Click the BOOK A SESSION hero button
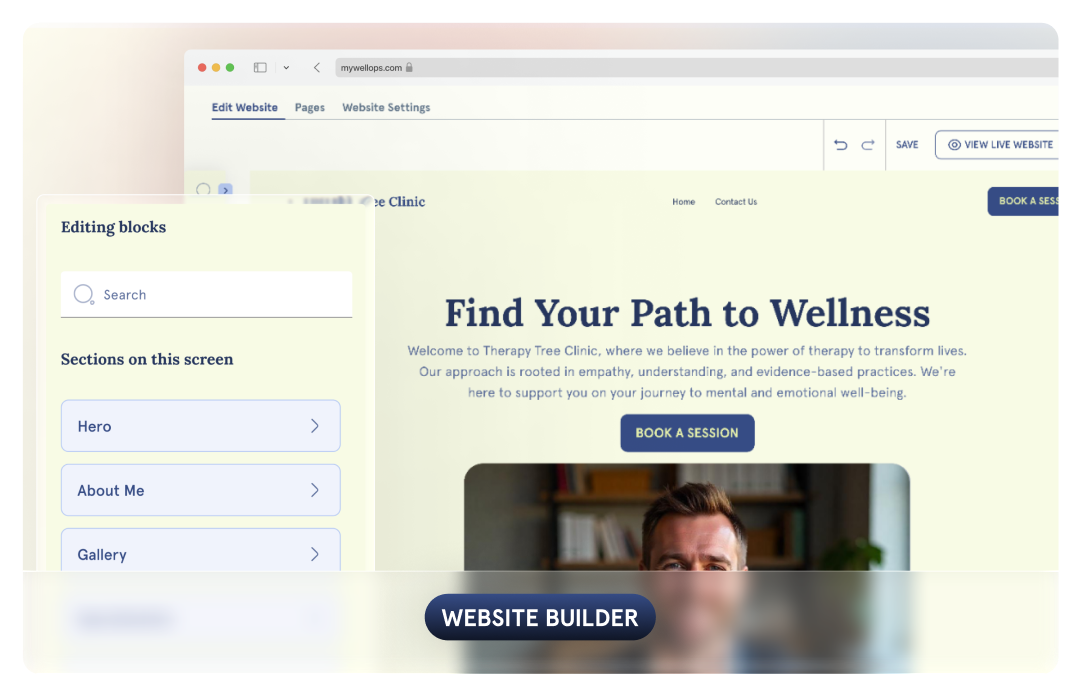The height and width of the screenshot is (696, 1082). [687, 433]
